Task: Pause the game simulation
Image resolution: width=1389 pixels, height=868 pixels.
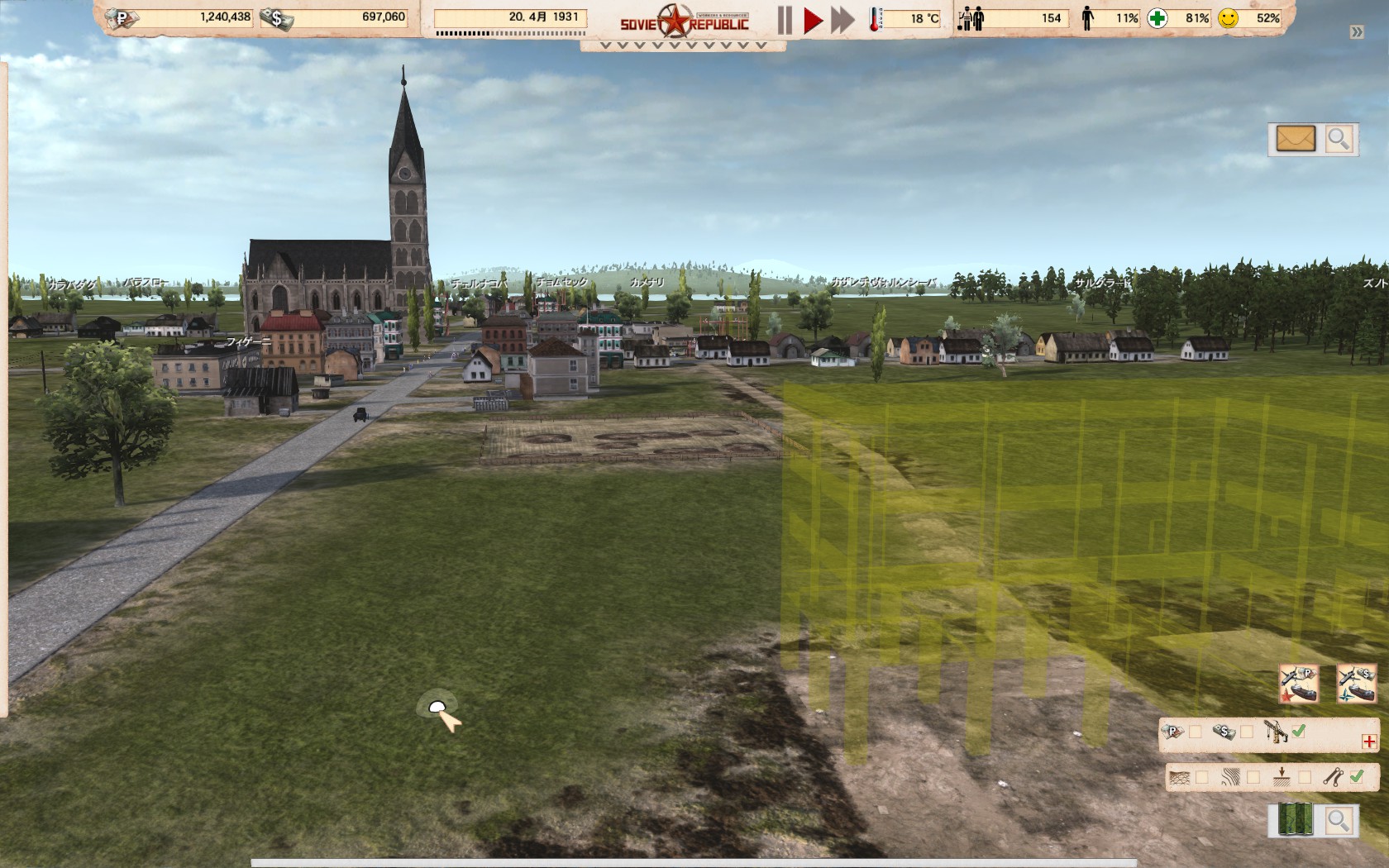Action: click(x=785, y=20)
